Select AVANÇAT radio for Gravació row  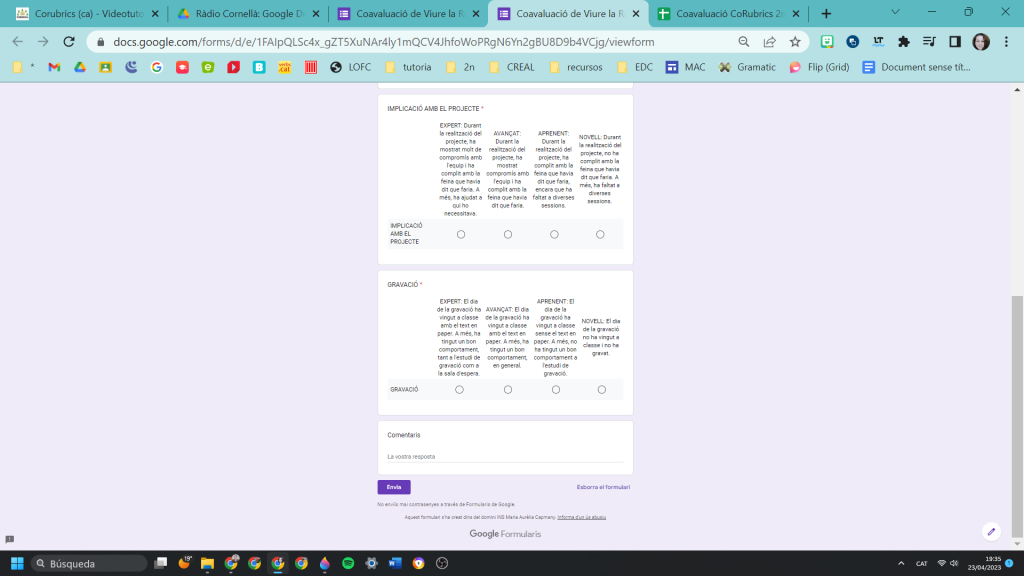click(x=508, y=389)
